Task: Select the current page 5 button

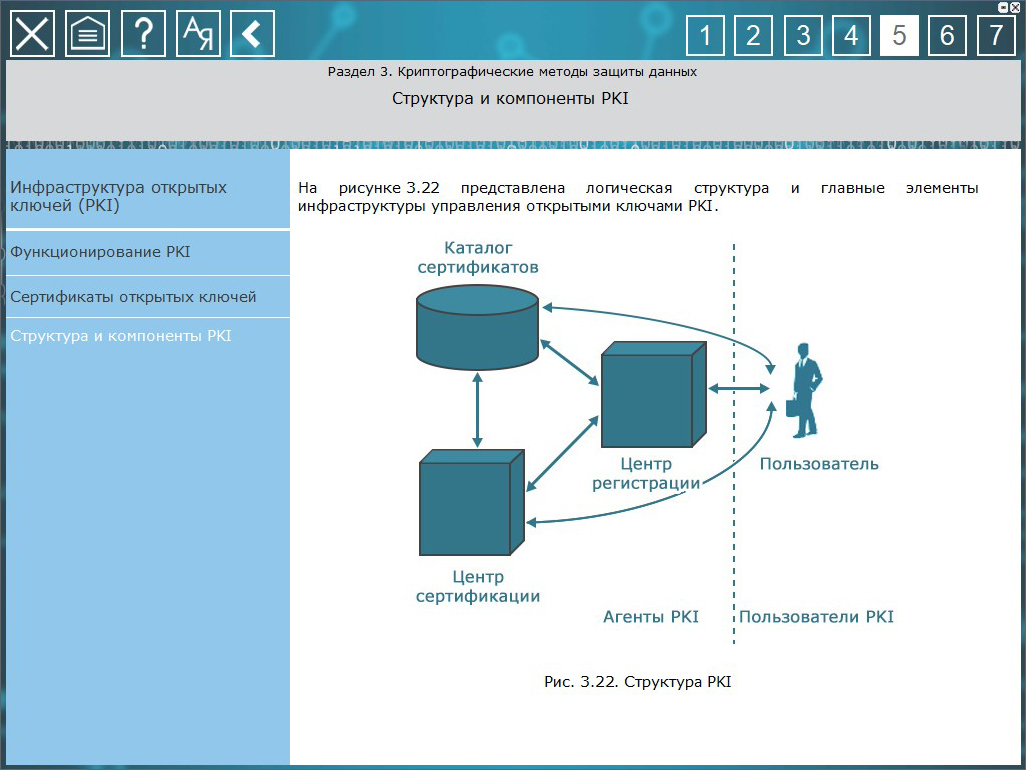Action: click(x=899, y=36)
